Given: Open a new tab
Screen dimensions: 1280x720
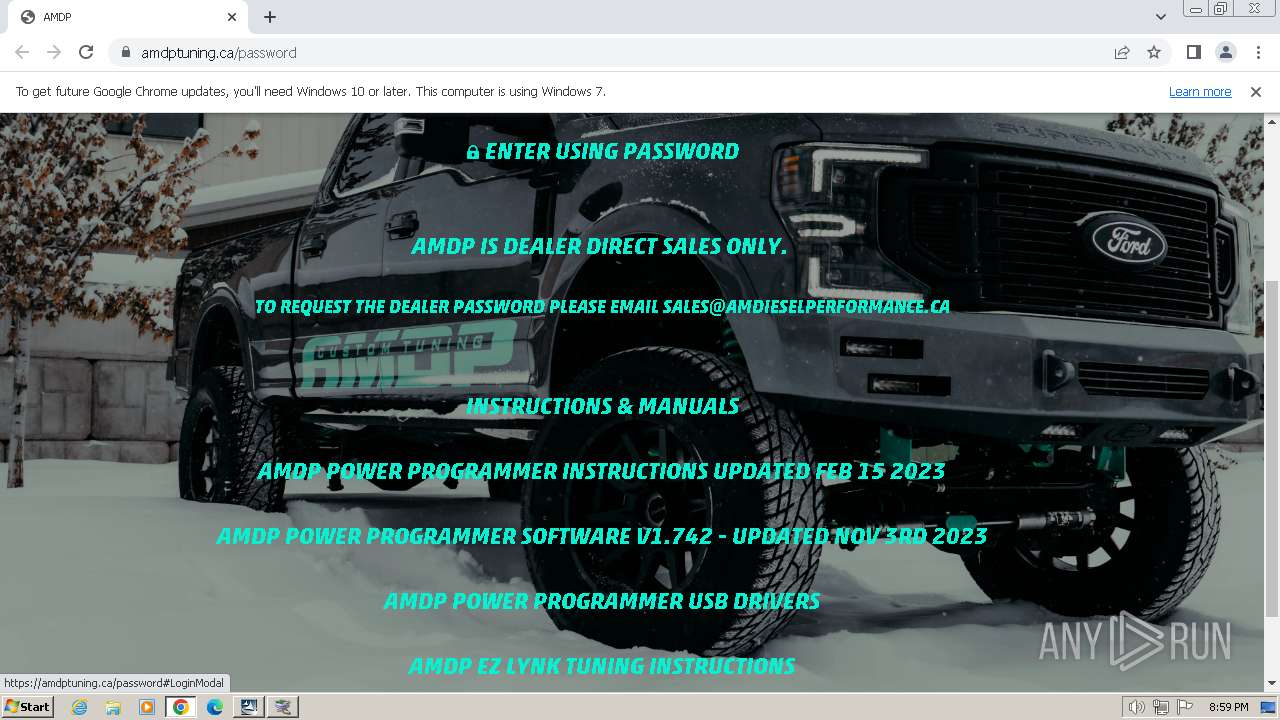Looking at the screenshot, I should [270, 17].
